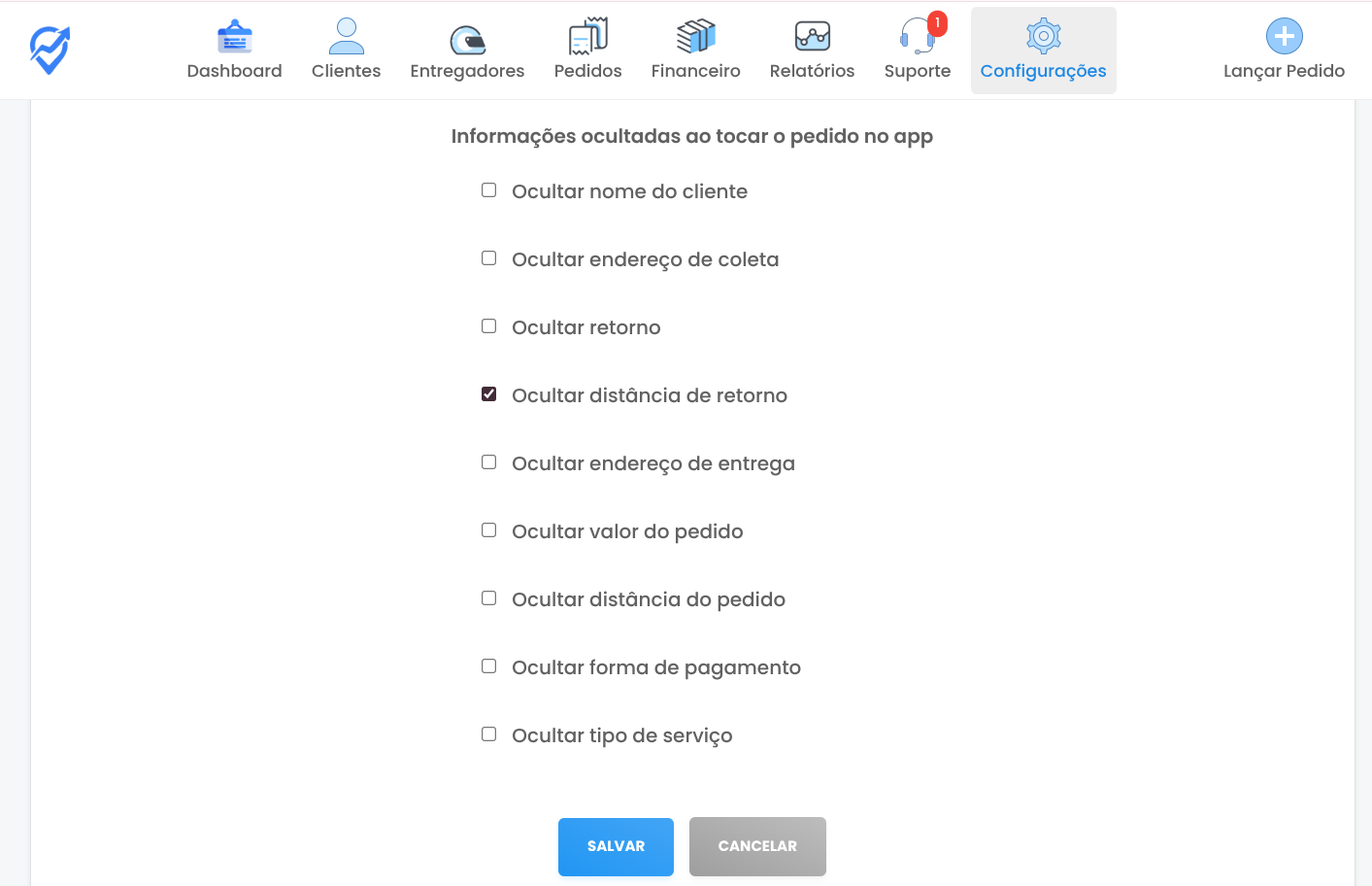Select the Financeiro money stack icon
This screenshot has height=886, width=1372.
(695, 37)
